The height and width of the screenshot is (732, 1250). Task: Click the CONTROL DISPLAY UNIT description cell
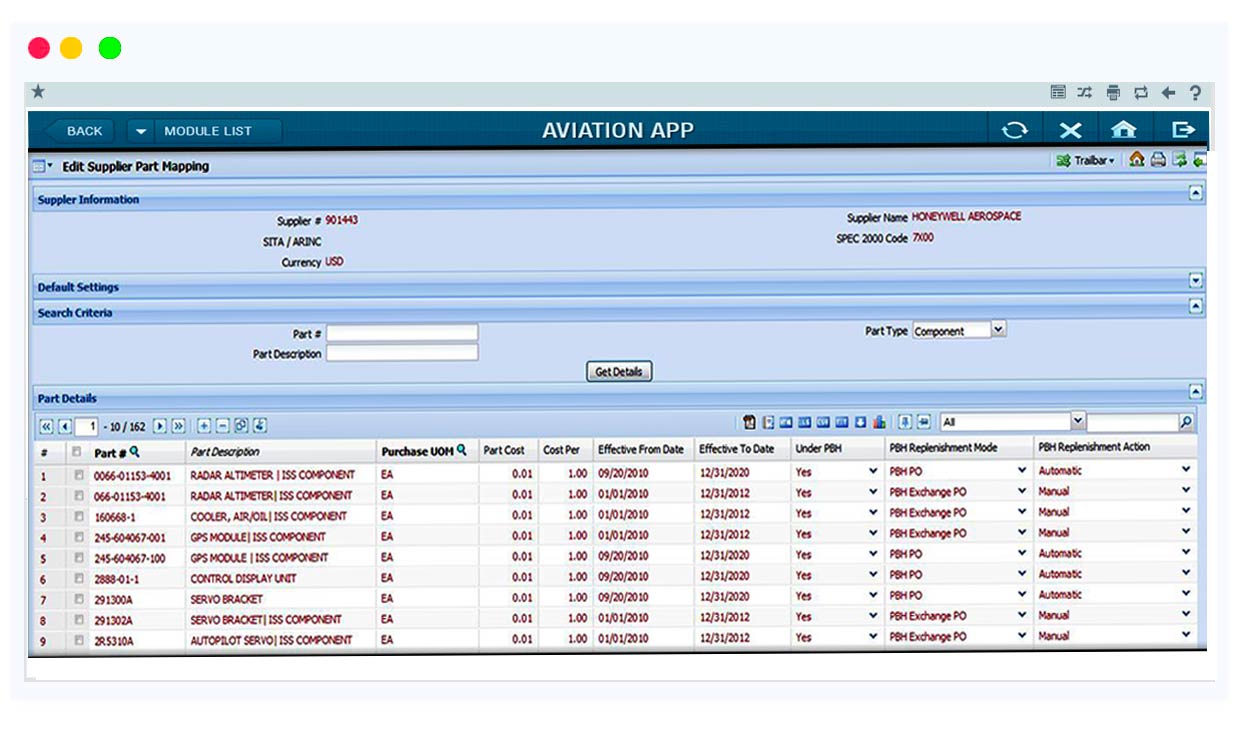pyautogui.click(x=243, y=578)
